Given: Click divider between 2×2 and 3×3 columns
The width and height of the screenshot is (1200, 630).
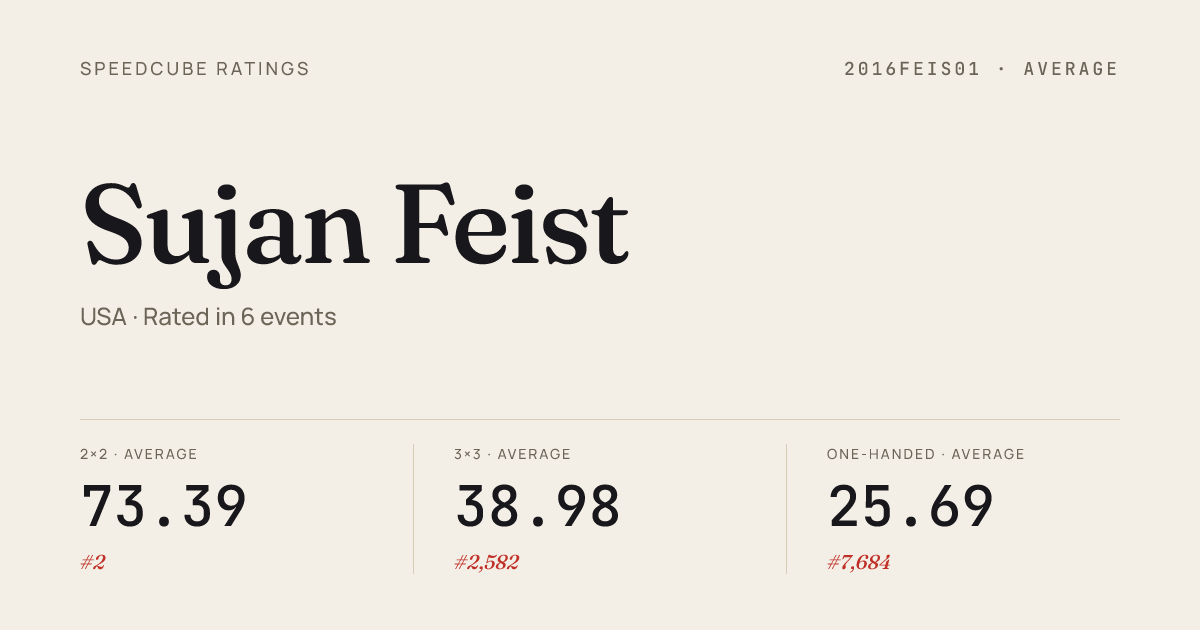Looking at the screenshot, I should (413, 508).
